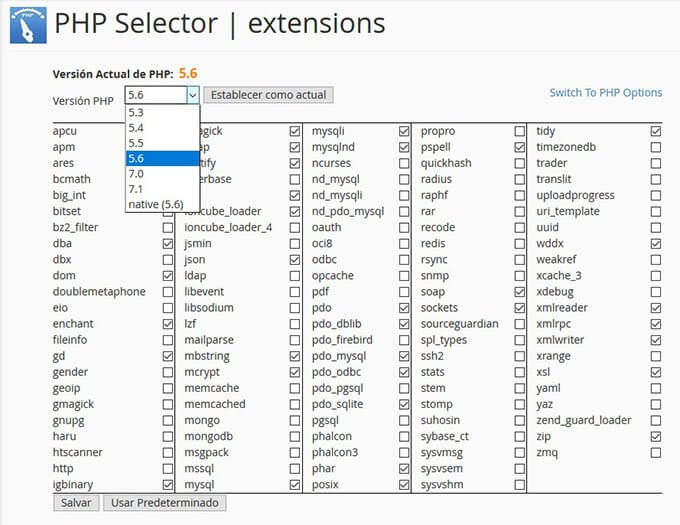680x525 pixels.
Task: Enable the opcache extension checkbox
Action: click(x=404, y=276)
